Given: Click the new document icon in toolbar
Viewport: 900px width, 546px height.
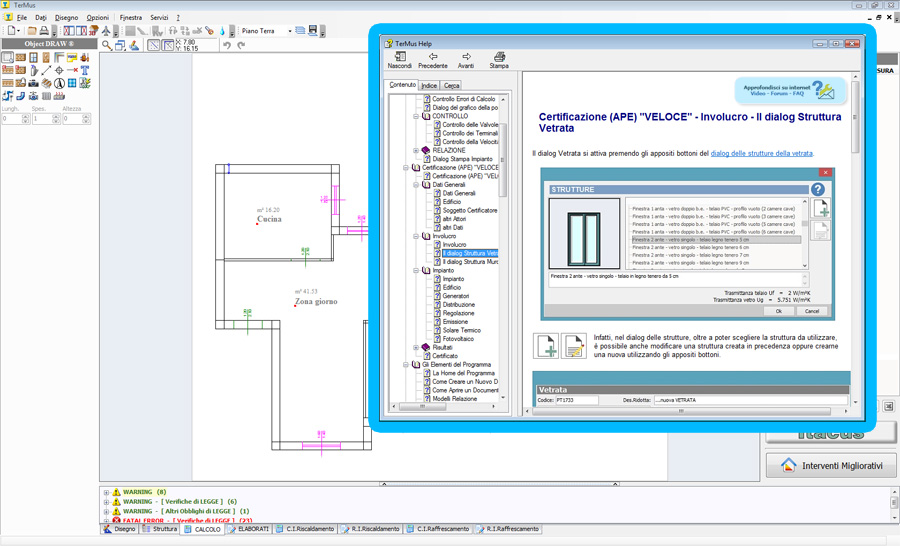Looking at the screenshot, I should pos(11,30).
